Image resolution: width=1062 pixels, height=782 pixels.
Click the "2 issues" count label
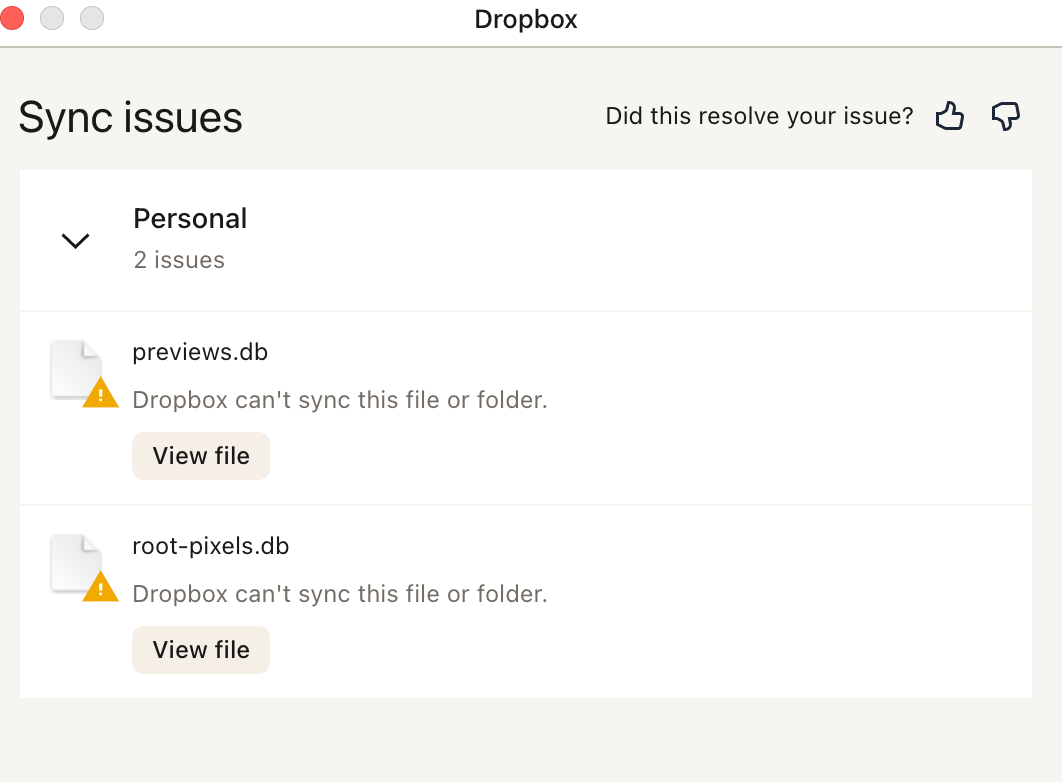point(179,260)
